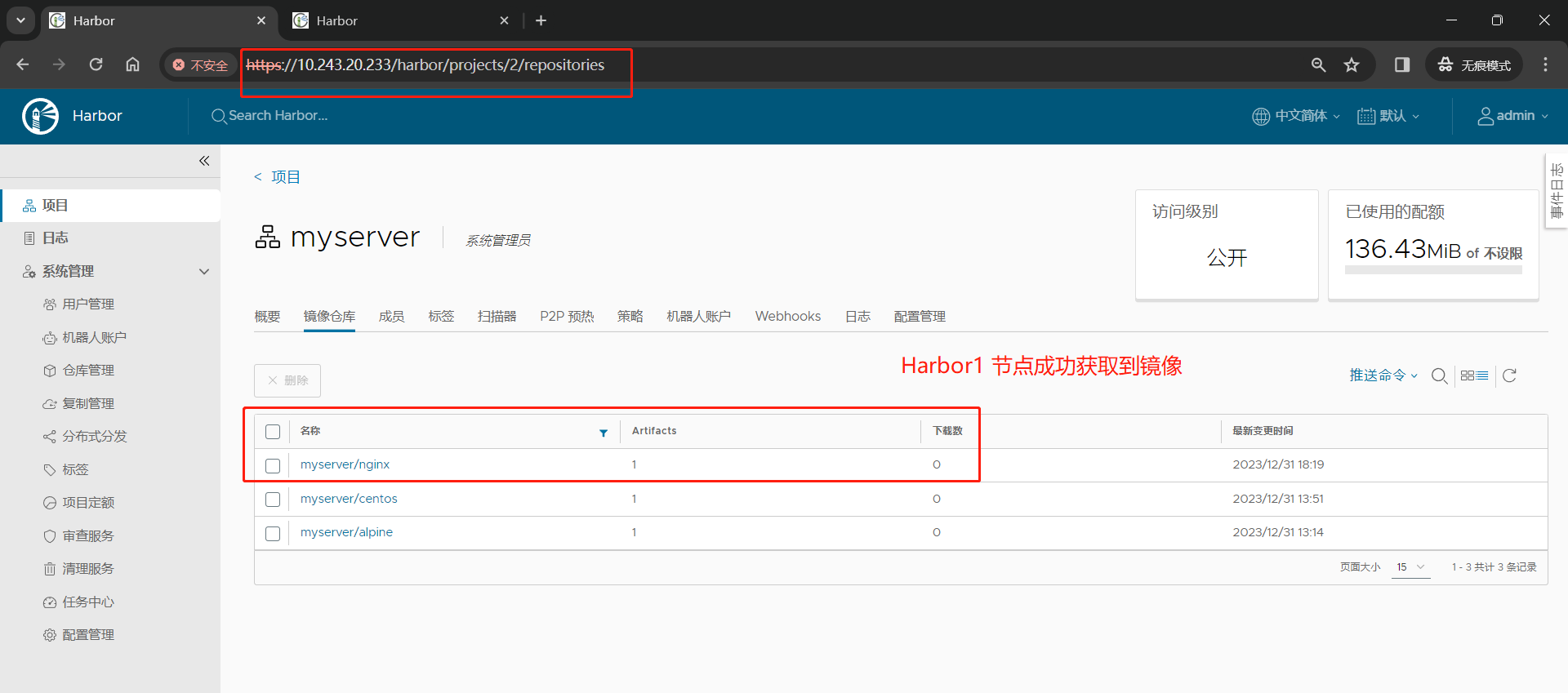Click the 删除 button
The image size is (1568, 693).
[x=287, y=380]
